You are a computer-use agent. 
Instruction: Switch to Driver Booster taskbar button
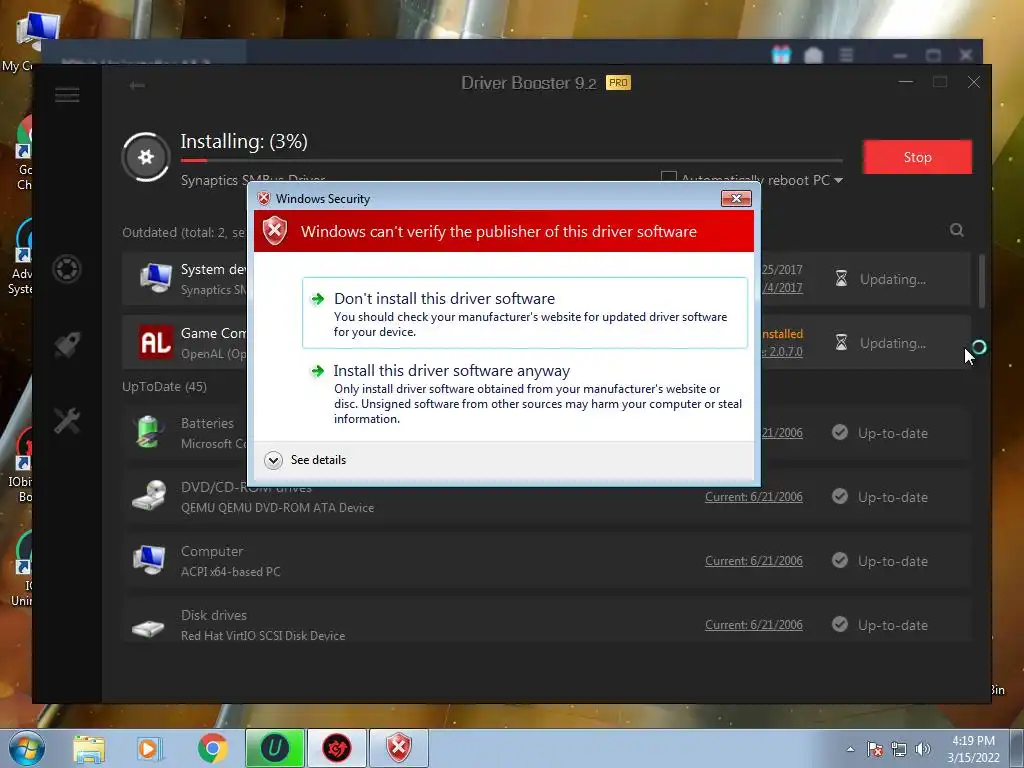point(337,748)
